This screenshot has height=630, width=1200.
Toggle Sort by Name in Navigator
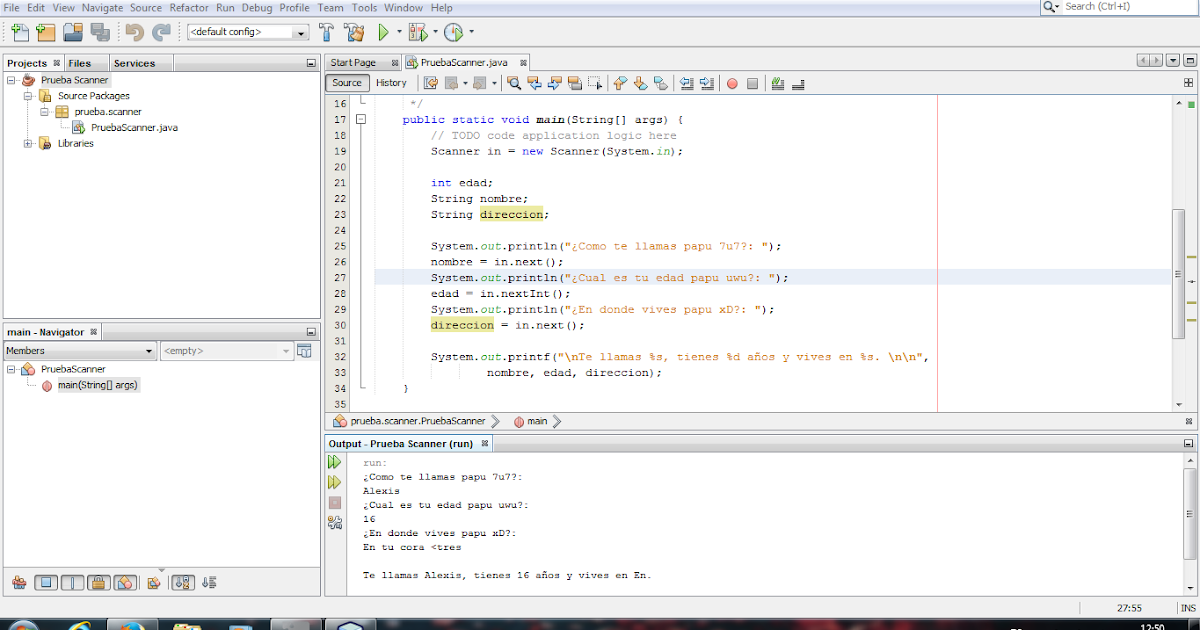tap(182, 582)
